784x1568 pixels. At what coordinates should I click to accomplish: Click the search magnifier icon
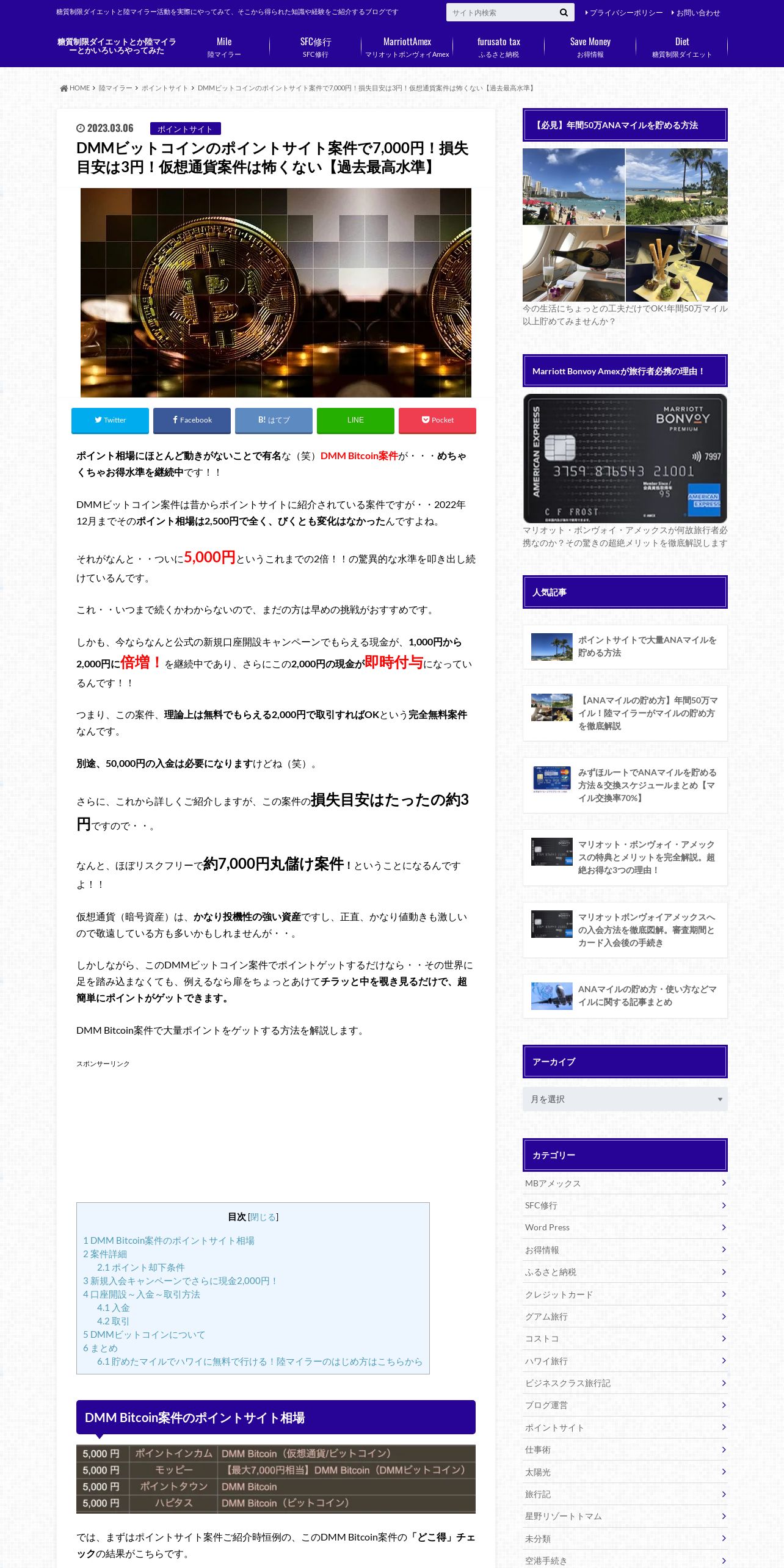tap(563, 12)
